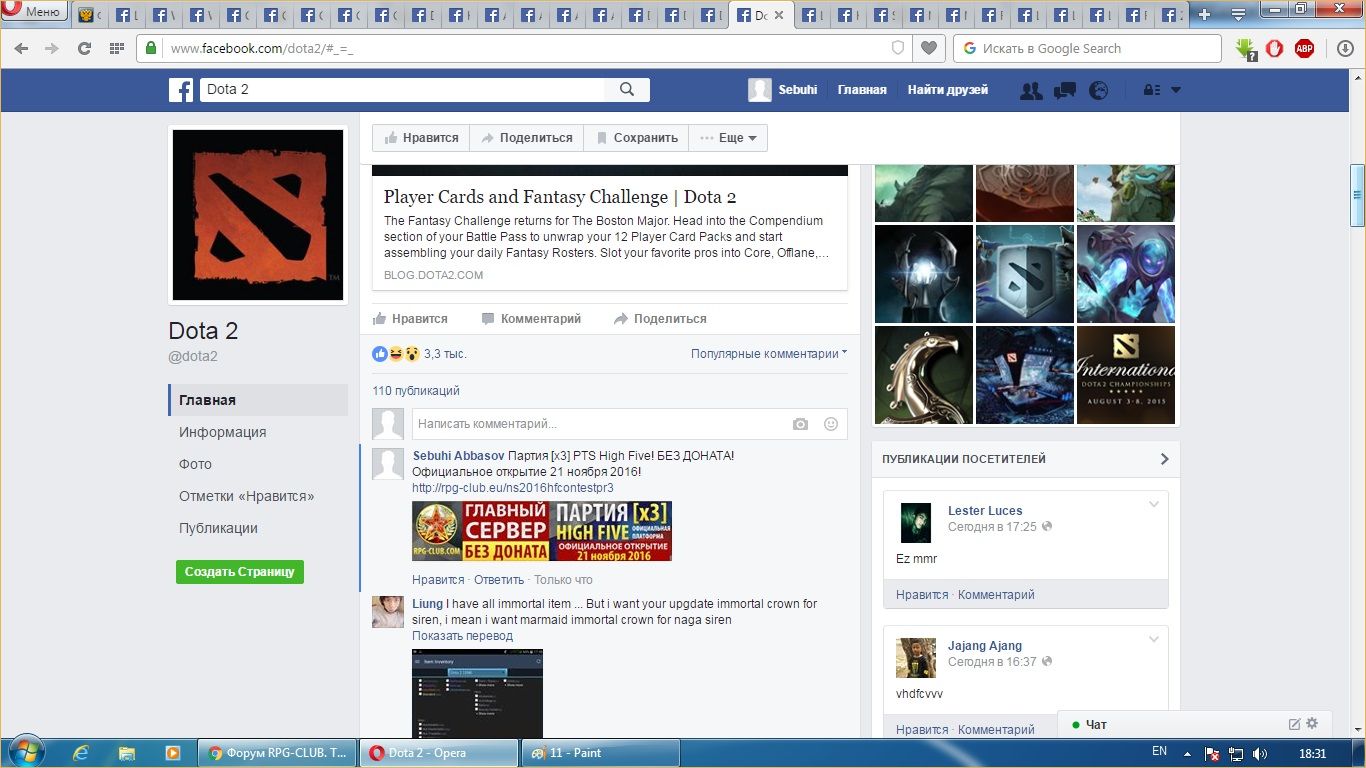Open chat settings gear icon
1366x768 pixels.
1312,724
